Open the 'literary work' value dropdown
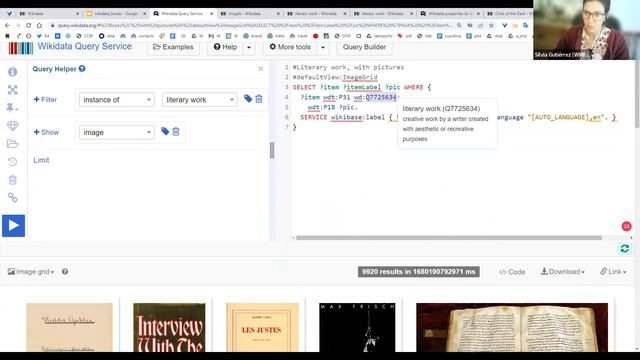640x360 pixels. click(200, 100)
